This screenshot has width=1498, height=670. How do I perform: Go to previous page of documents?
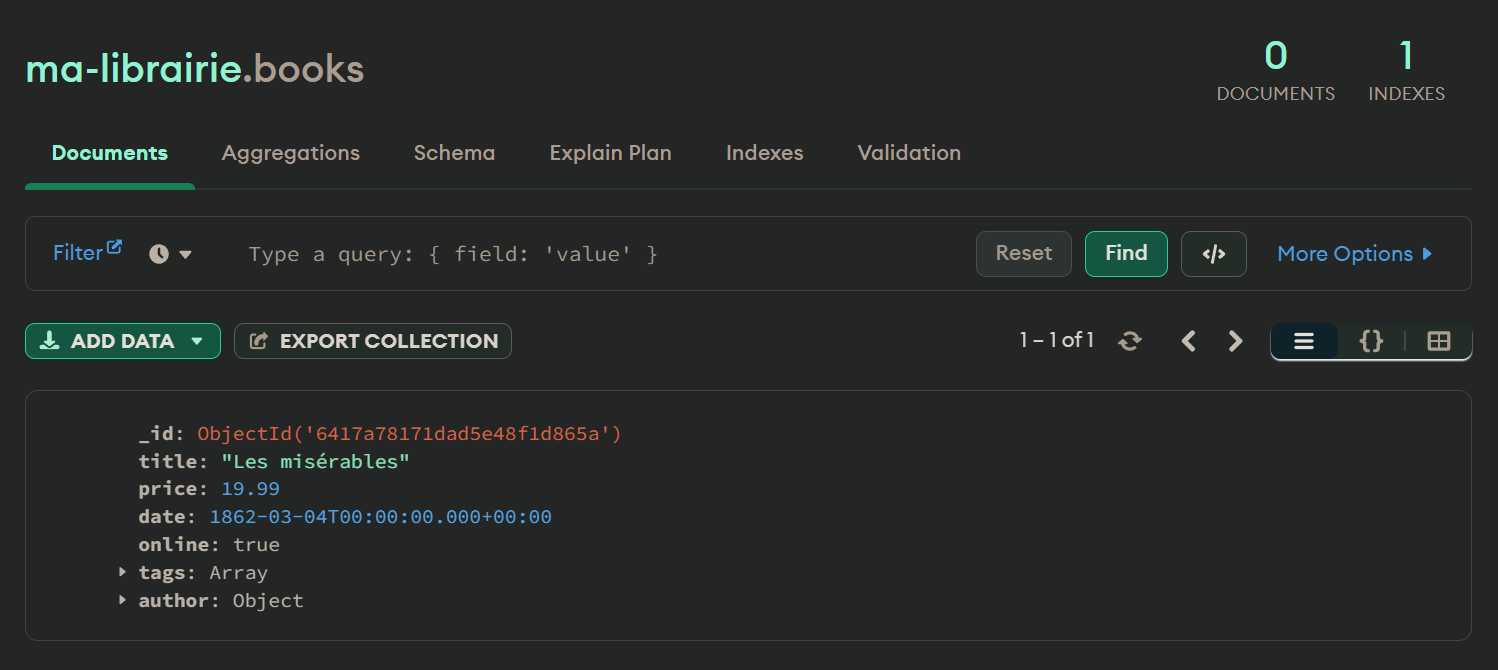[x=1189, y=341]
